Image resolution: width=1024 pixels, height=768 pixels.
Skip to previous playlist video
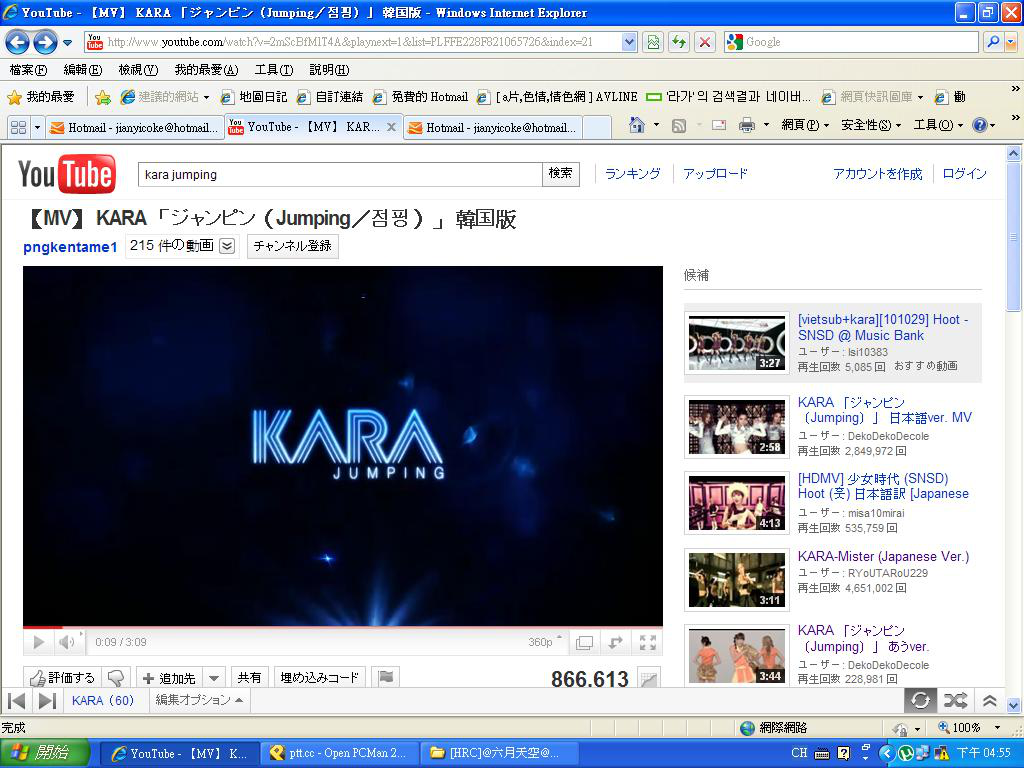pos(16,701)
